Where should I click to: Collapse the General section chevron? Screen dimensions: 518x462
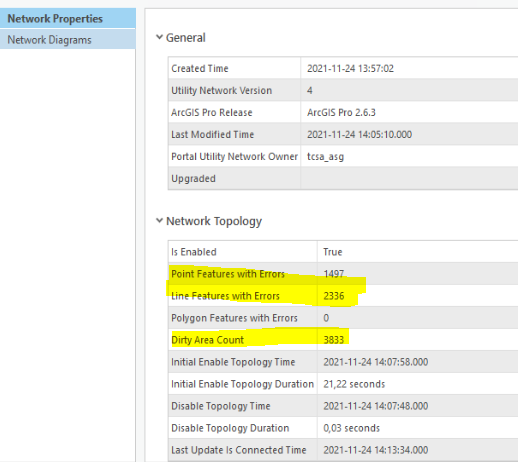click(160, 37)
